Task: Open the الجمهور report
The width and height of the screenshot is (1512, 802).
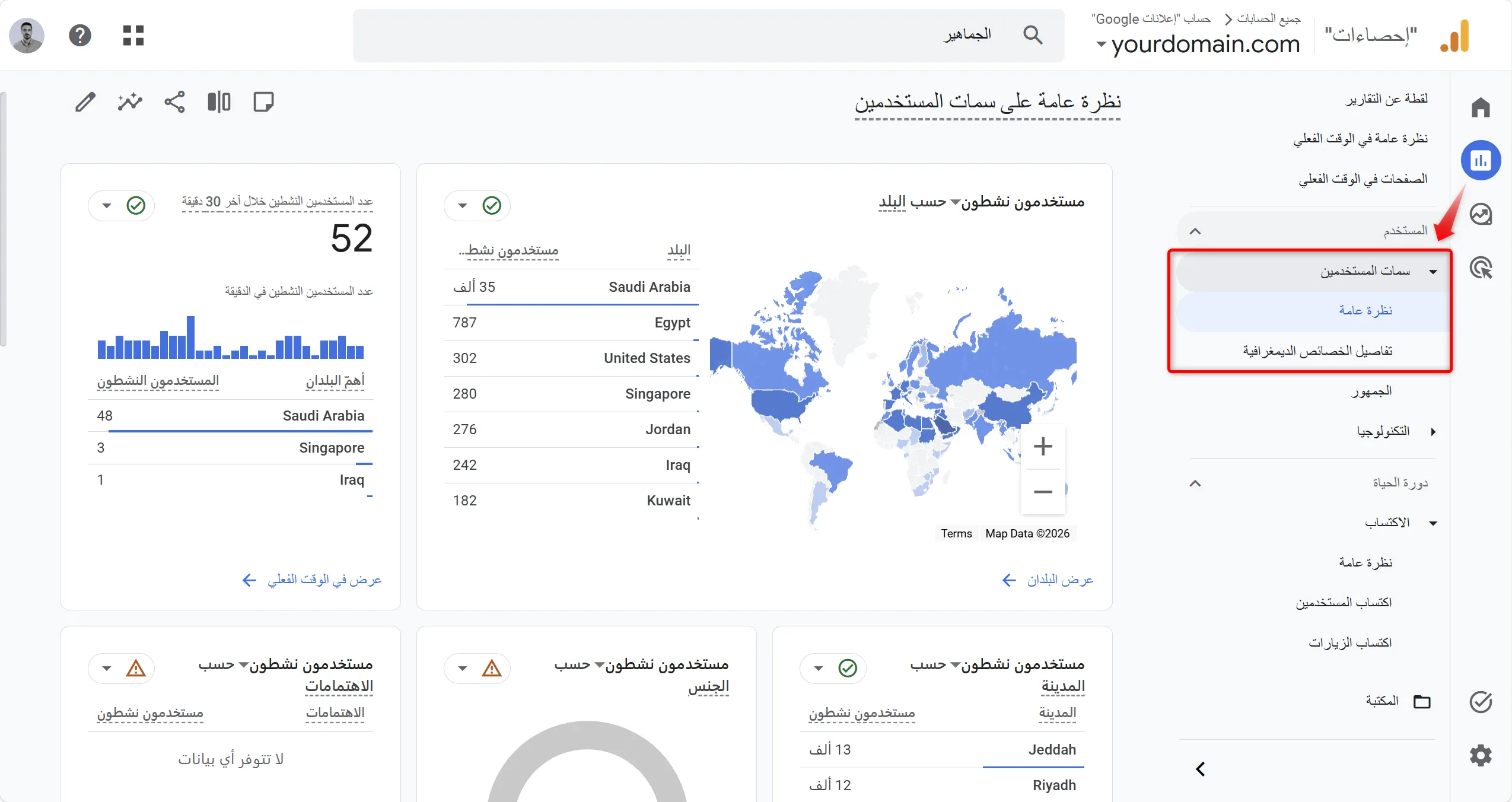Action: coord(1372,392)
